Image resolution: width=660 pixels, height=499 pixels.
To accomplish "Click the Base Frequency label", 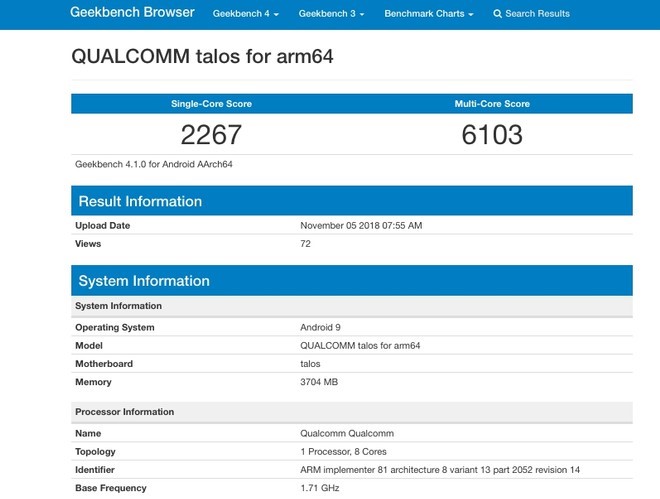I will pyautogui.click(x=111, y=488).
